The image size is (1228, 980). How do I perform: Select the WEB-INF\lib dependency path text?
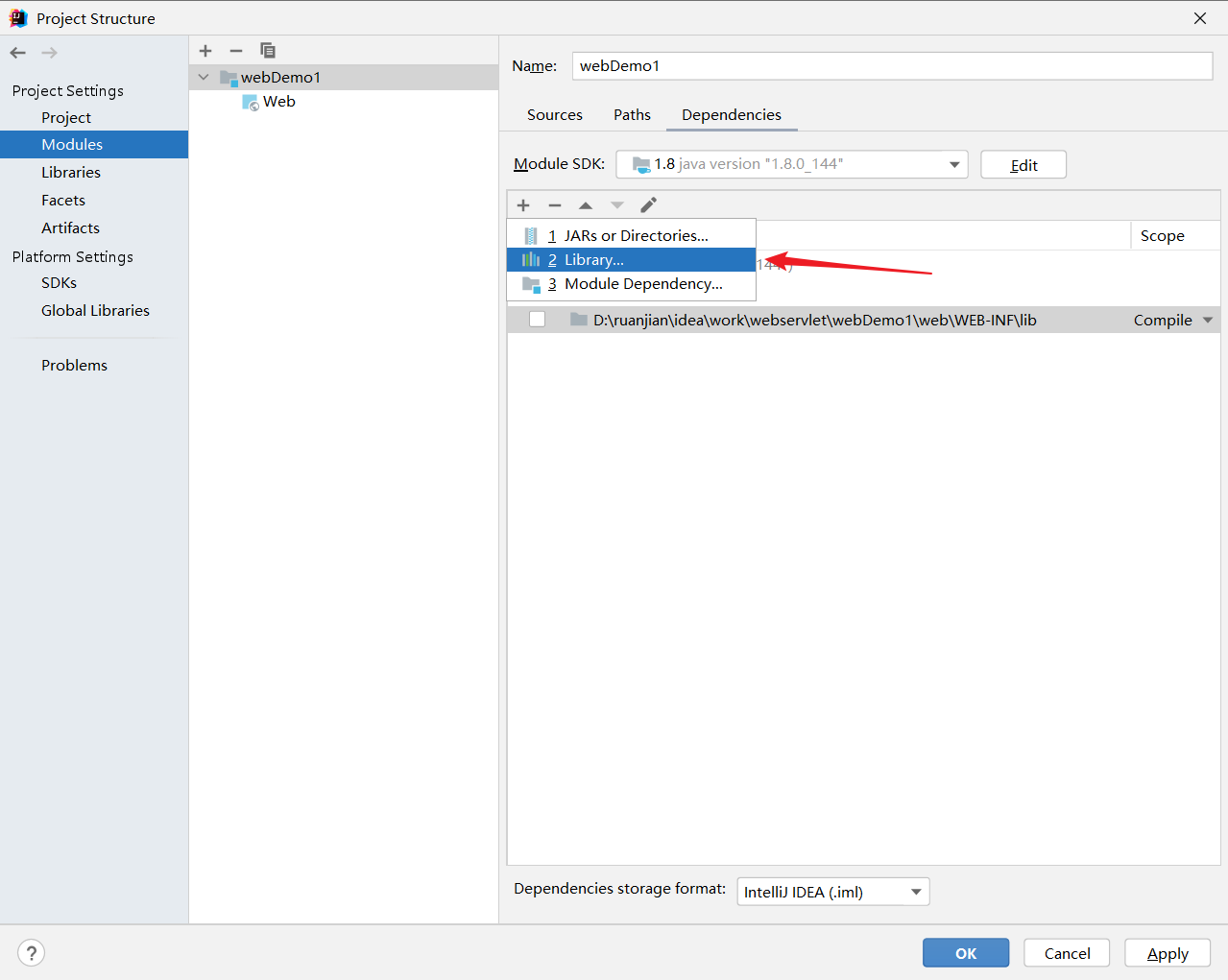point(814,320)
